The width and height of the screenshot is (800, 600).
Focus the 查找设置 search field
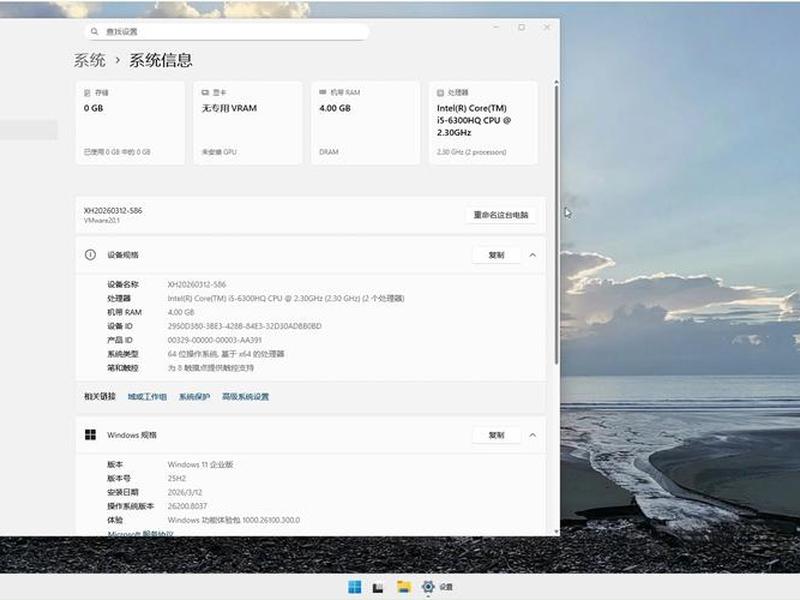point(227,32)
